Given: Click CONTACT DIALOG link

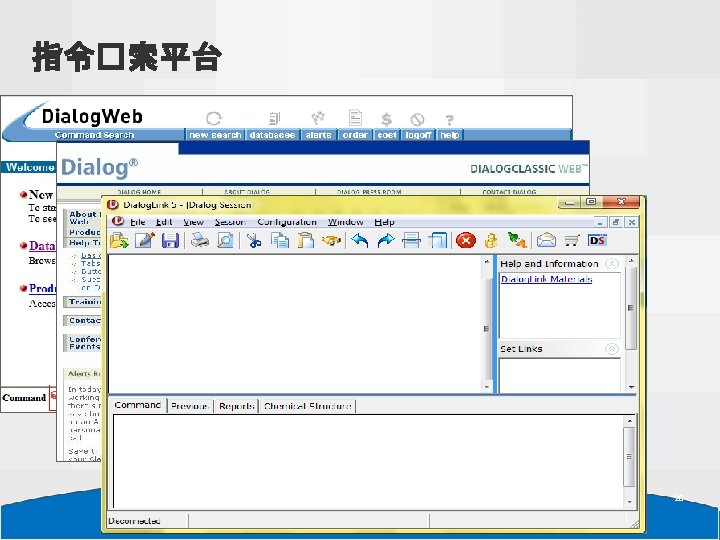Looking at the screenshot, I should (x=509, y=192).
